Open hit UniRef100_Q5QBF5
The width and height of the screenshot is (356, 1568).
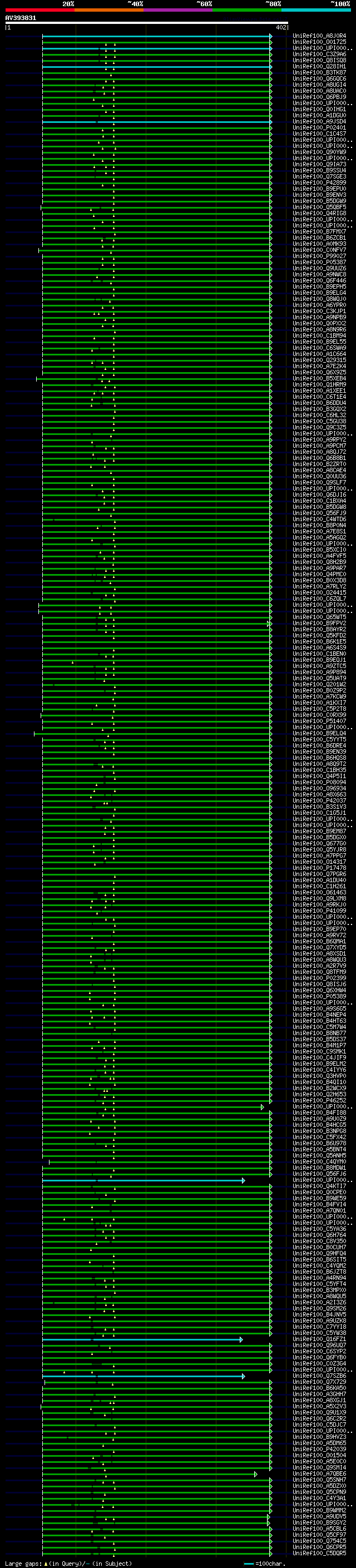(x=319, y=207)
